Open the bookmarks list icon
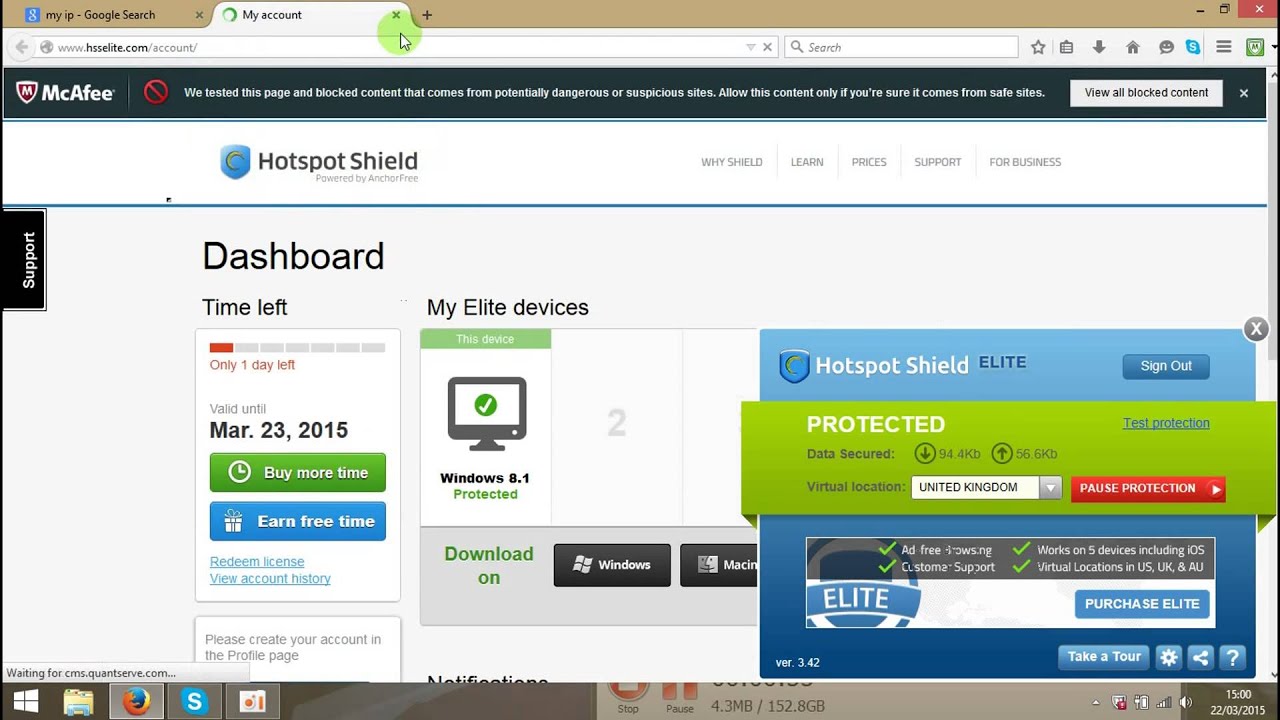 [x=1066, y=47]
